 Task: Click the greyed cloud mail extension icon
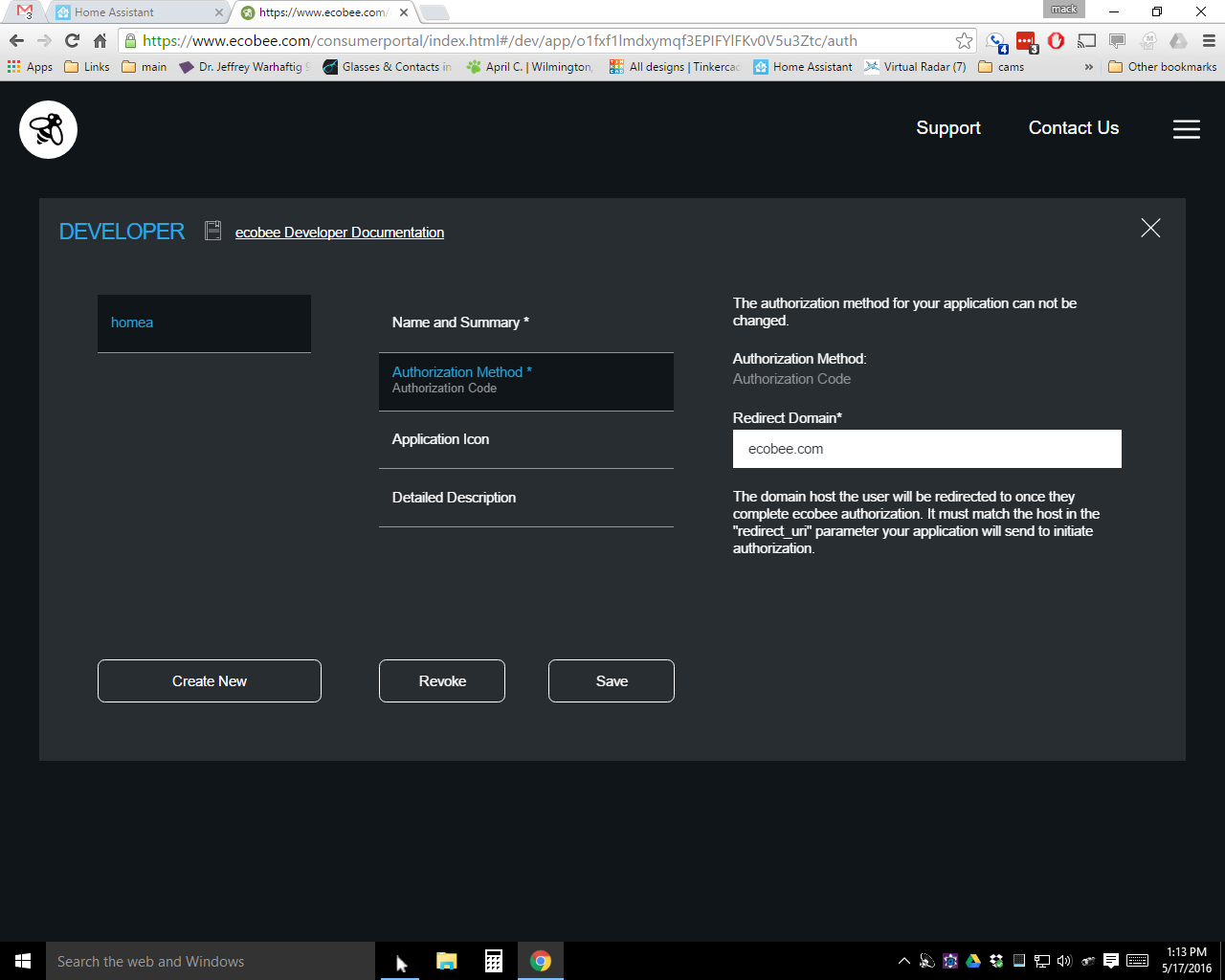[1148, 40]
